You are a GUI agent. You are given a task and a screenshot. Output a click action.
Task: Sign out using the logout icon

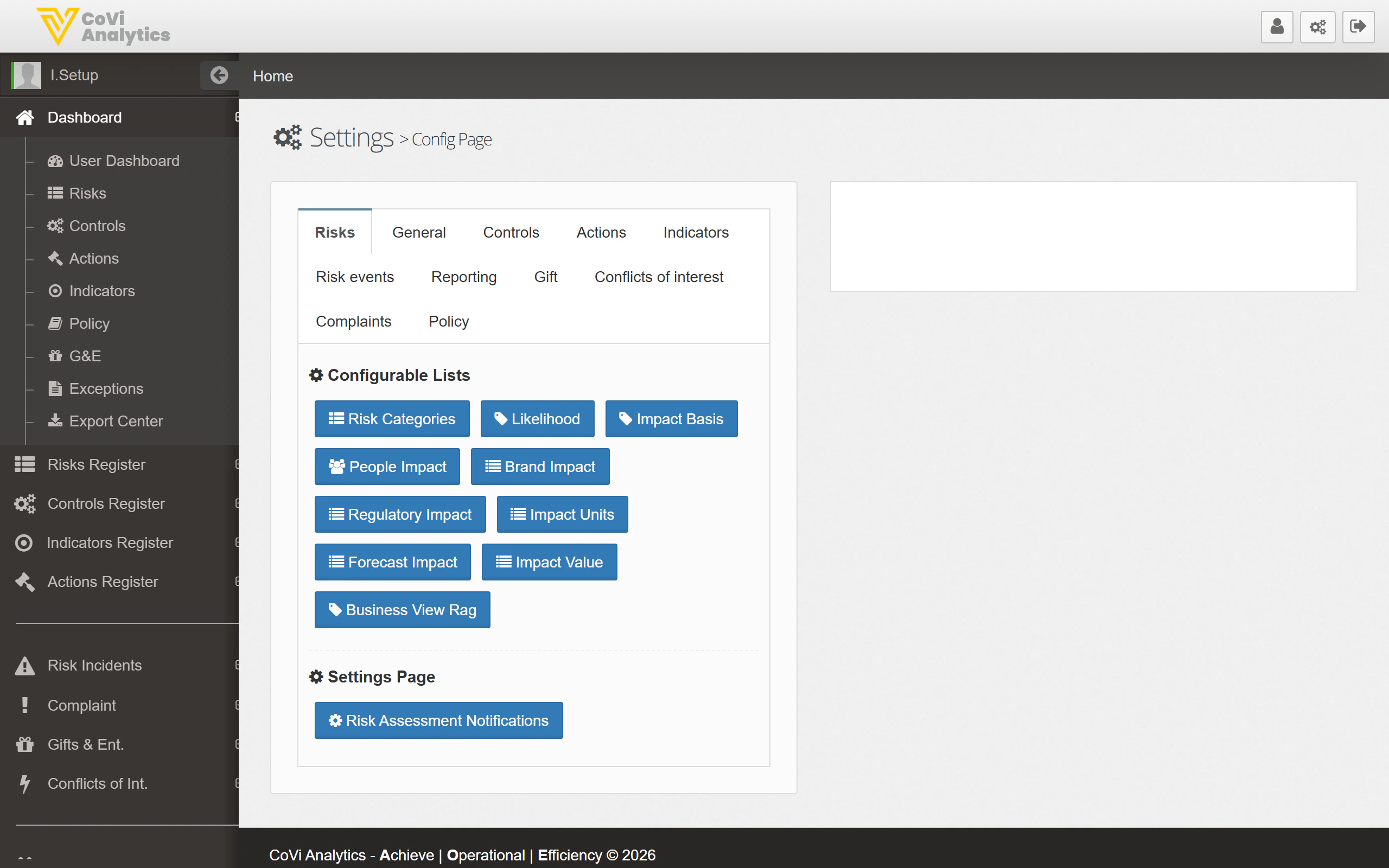1359,27
